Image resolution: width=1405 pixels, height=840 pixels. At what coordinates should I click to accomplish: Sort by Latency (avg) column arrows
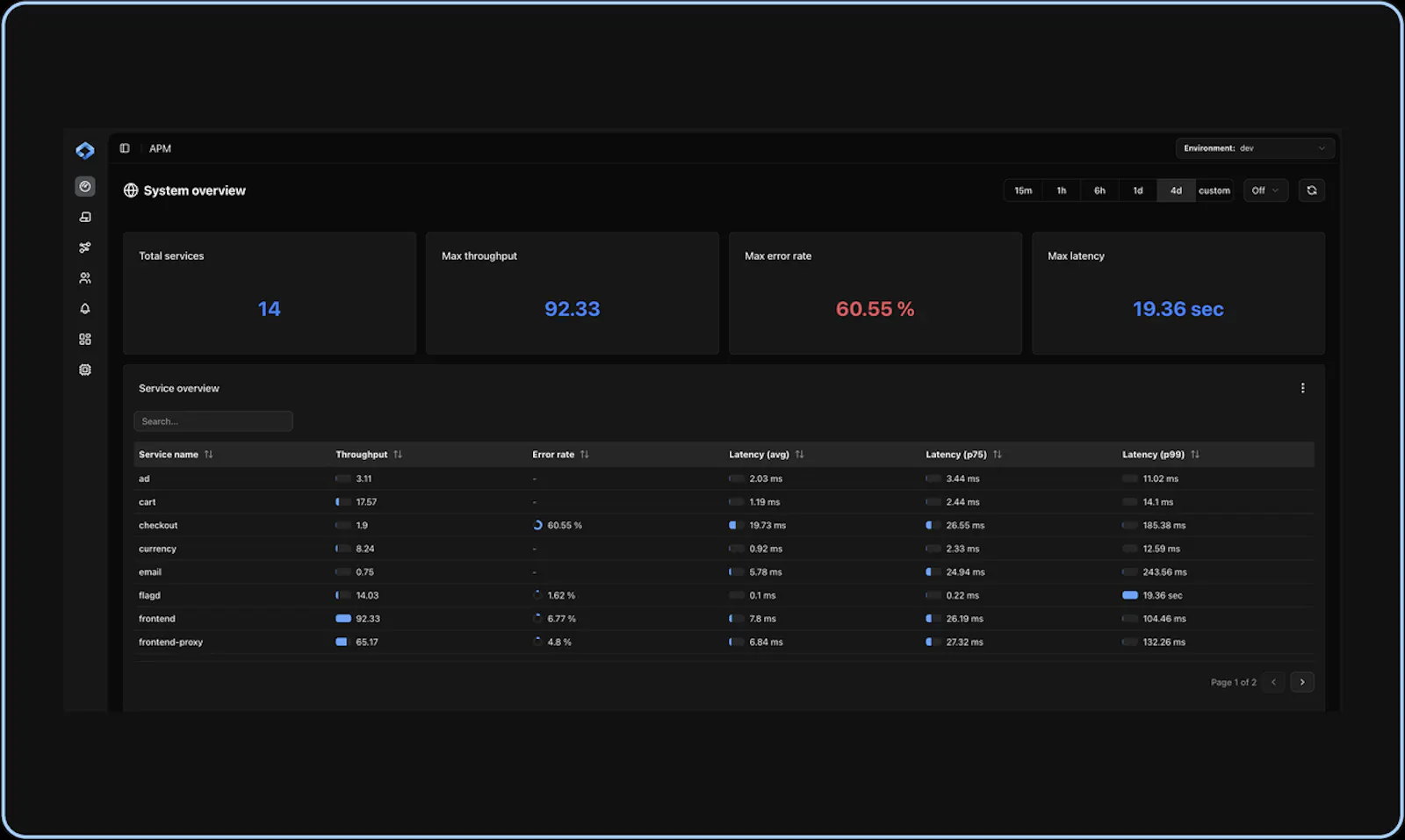tap(799, 455)
